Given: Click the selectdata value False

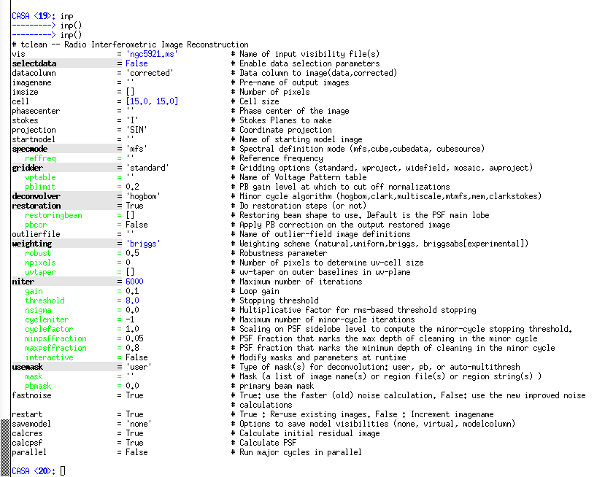Looking at the screenshot, I should pyautogui.click(x=137, y=63).
